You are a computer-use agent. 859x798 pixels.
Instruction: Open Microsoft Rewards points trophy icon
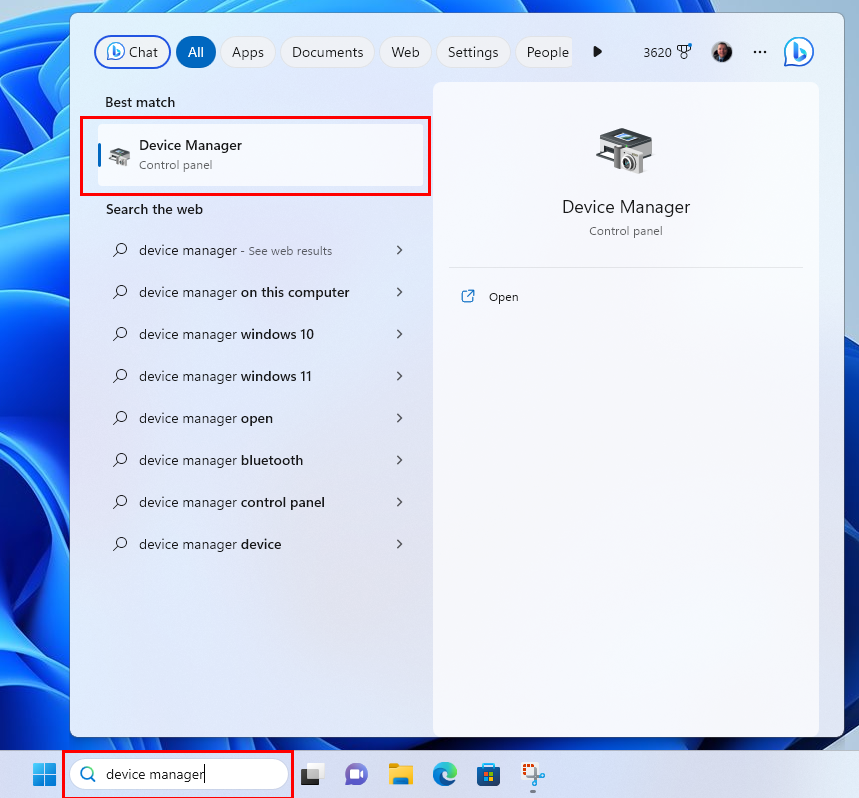(x=684, y=52)
